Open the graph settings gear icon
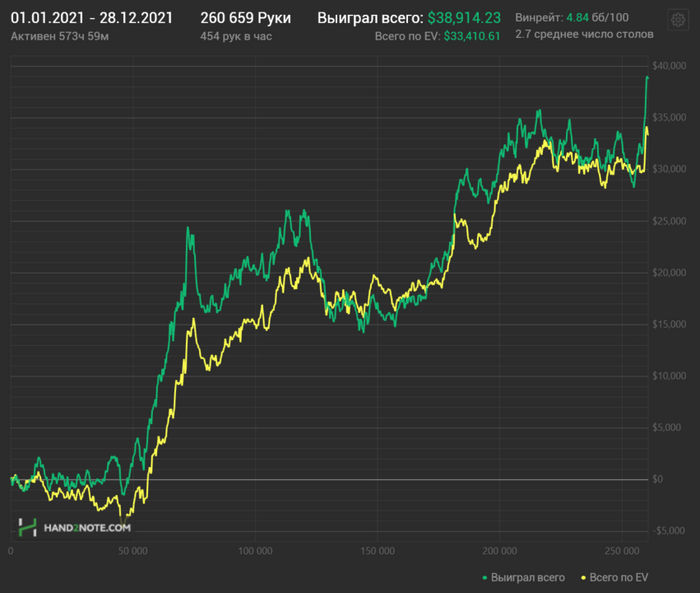Viewport: 700px width, 593px height. pyautogui.click(x=678, y=20)
